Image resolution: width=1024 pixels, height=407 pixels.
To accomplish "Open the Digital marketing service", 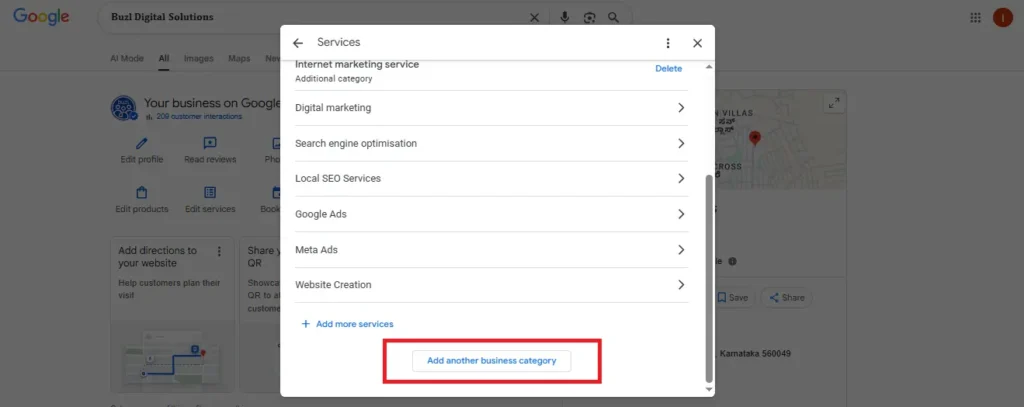I will click(x=491, y=108).
